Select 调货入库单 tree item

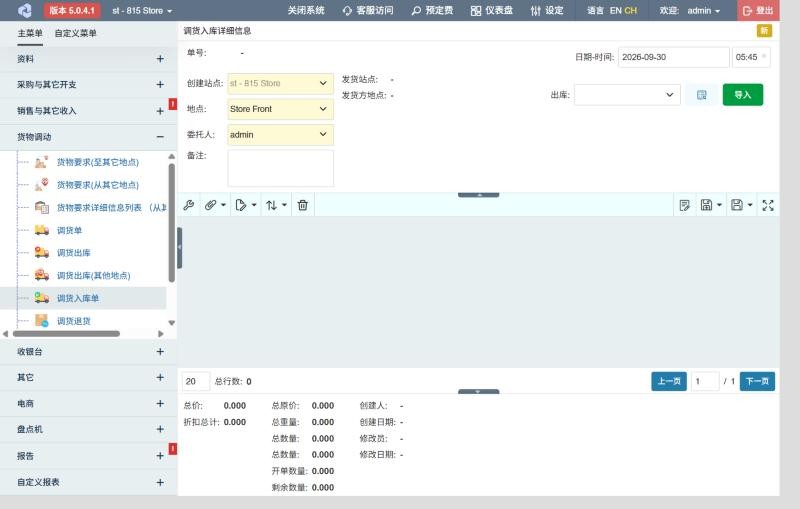[78, 298]
